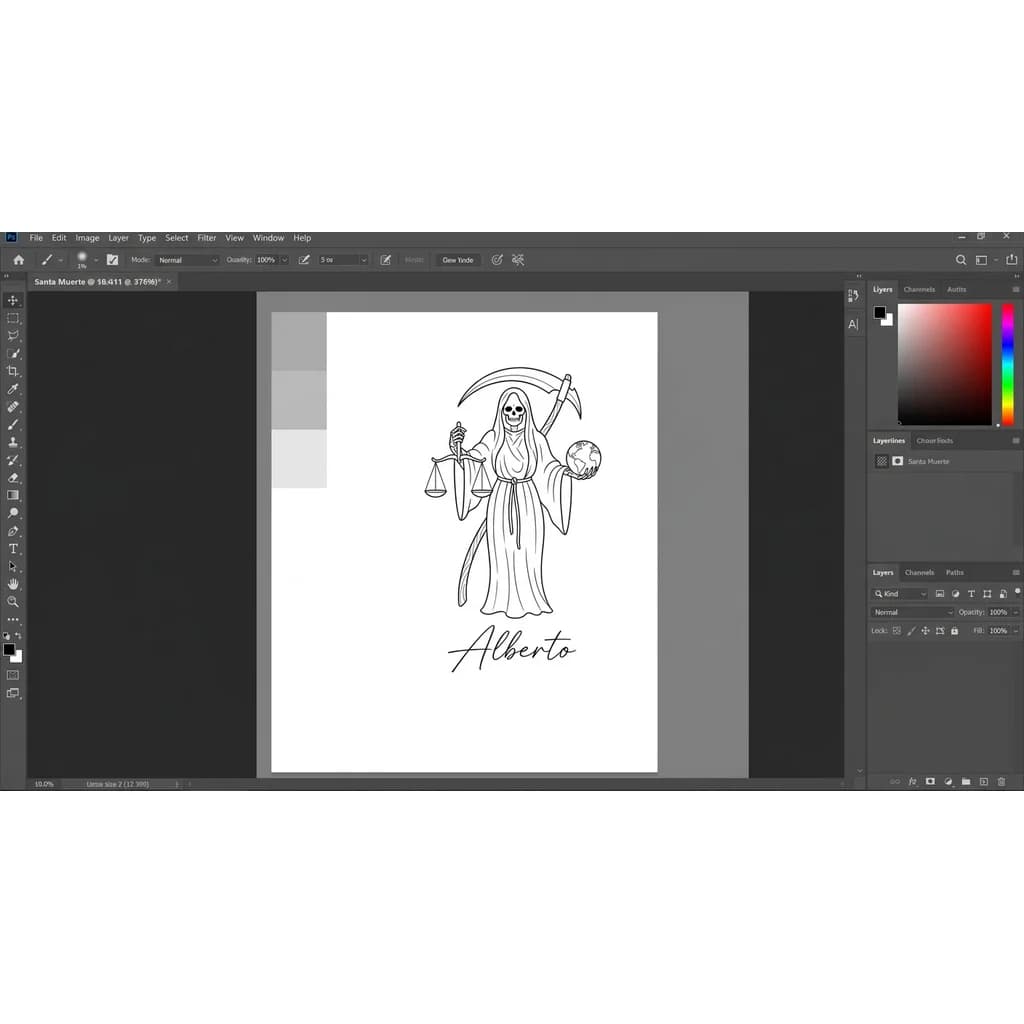
Task: Click the Gew Ynde button in options bar
Action: pos(458,260)
